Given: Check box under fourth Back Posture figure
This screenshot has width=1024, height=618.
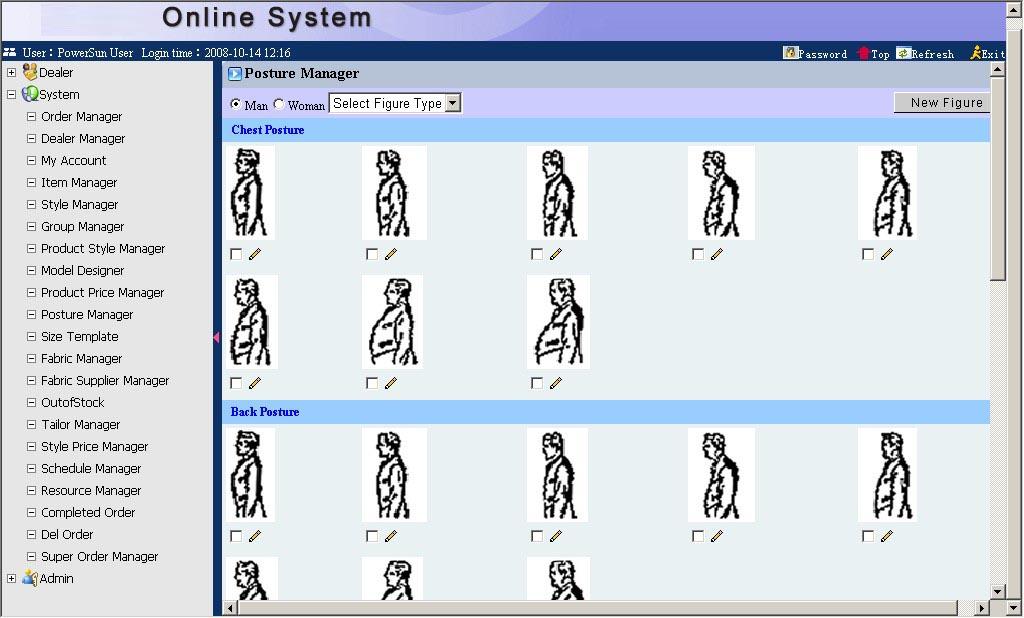Looking at the screenshot, I should [697, 536].
